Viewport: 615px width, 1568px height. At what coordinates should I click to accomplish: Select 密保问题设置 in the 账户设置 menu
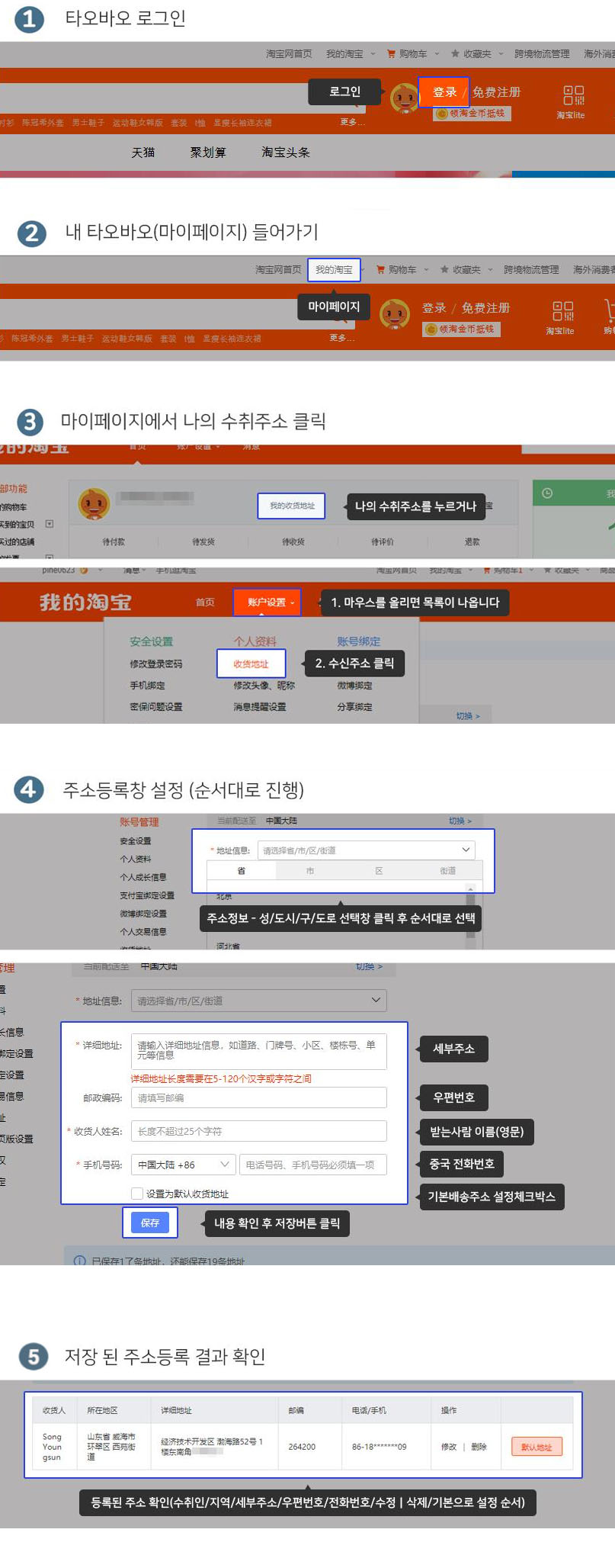pyautogui.click(x=156, y=707)
